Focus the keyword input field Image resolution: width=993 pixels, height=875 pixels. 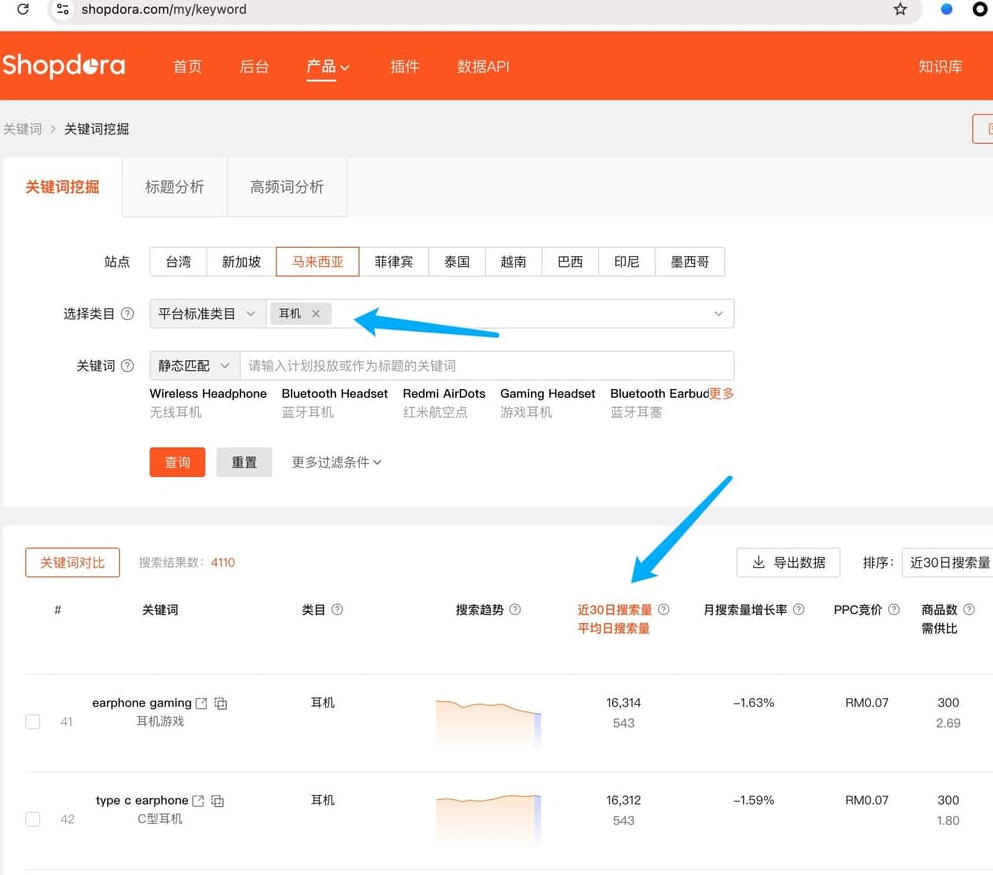coord(487,366)
